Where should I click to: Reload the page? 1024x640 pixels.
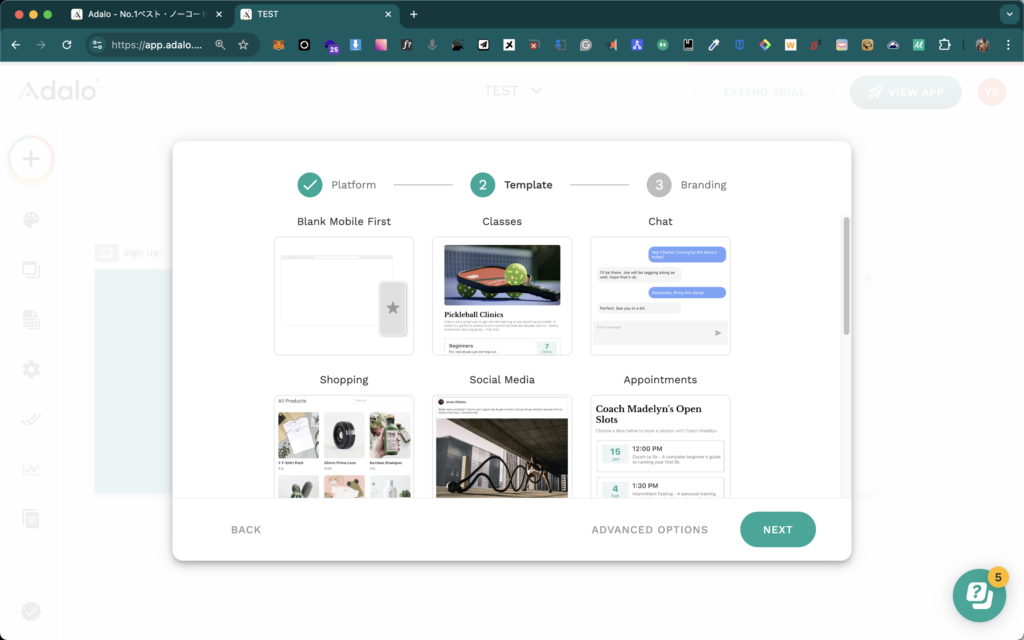pyautogui.click(x=67, y=45)
